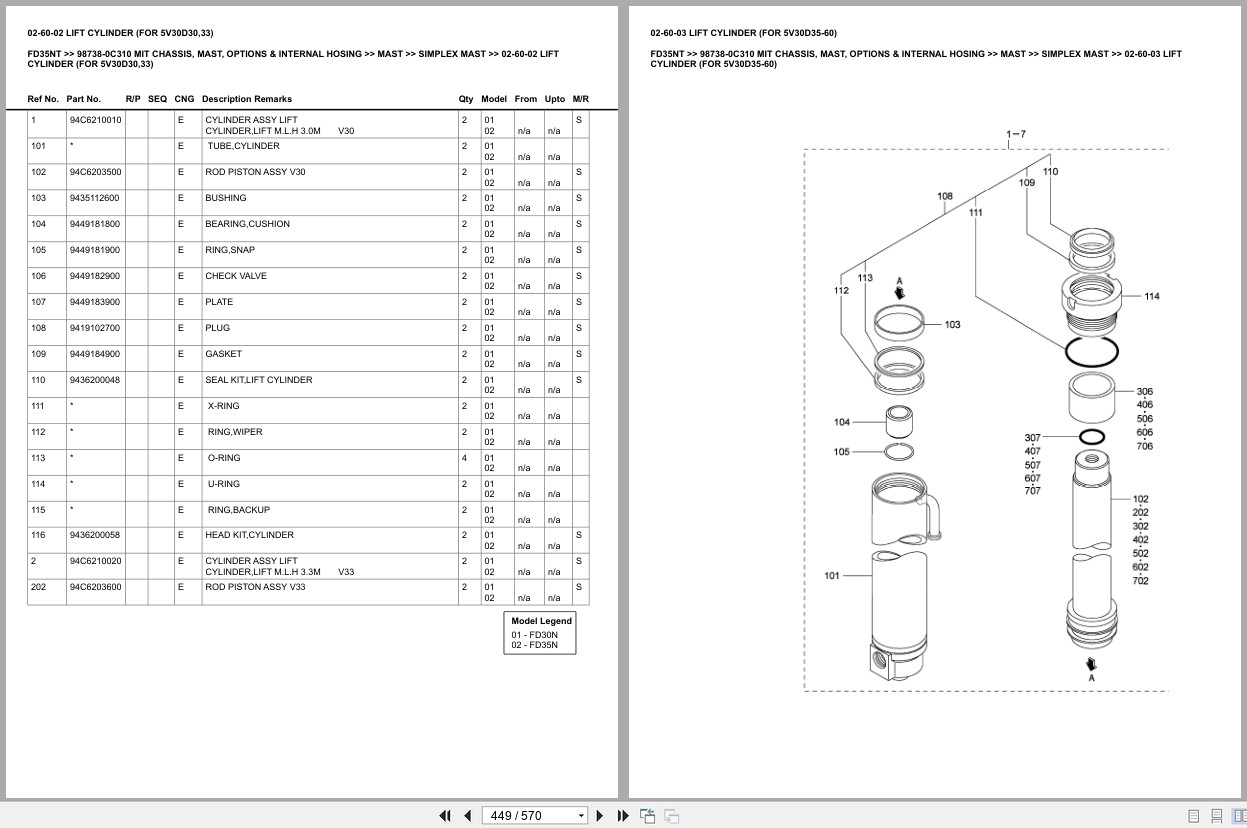Go to the next page
This screenshot has width=1247, height=828.
pyautogui.click(x=600, y=816)
